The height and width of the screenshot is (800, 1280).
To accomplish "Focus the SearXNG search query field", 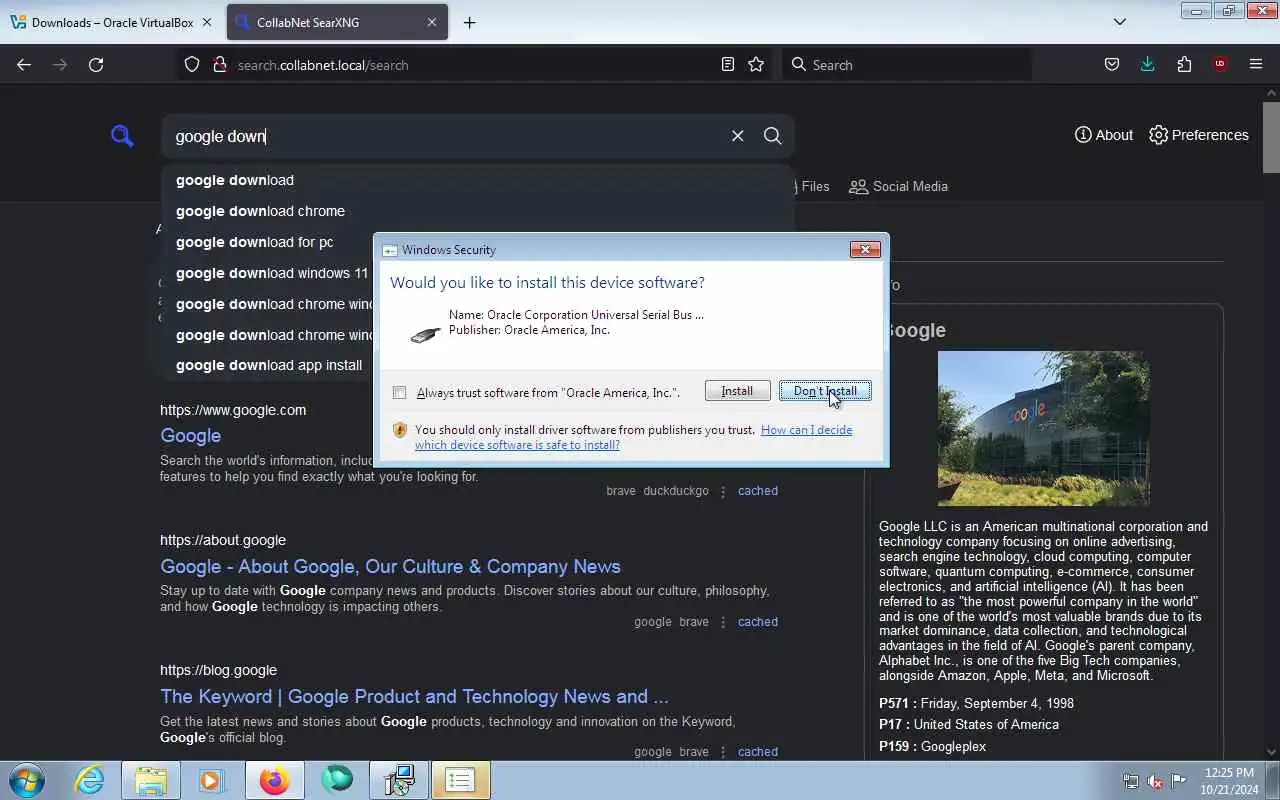I will pyautogui.click(x=447, y=136).
